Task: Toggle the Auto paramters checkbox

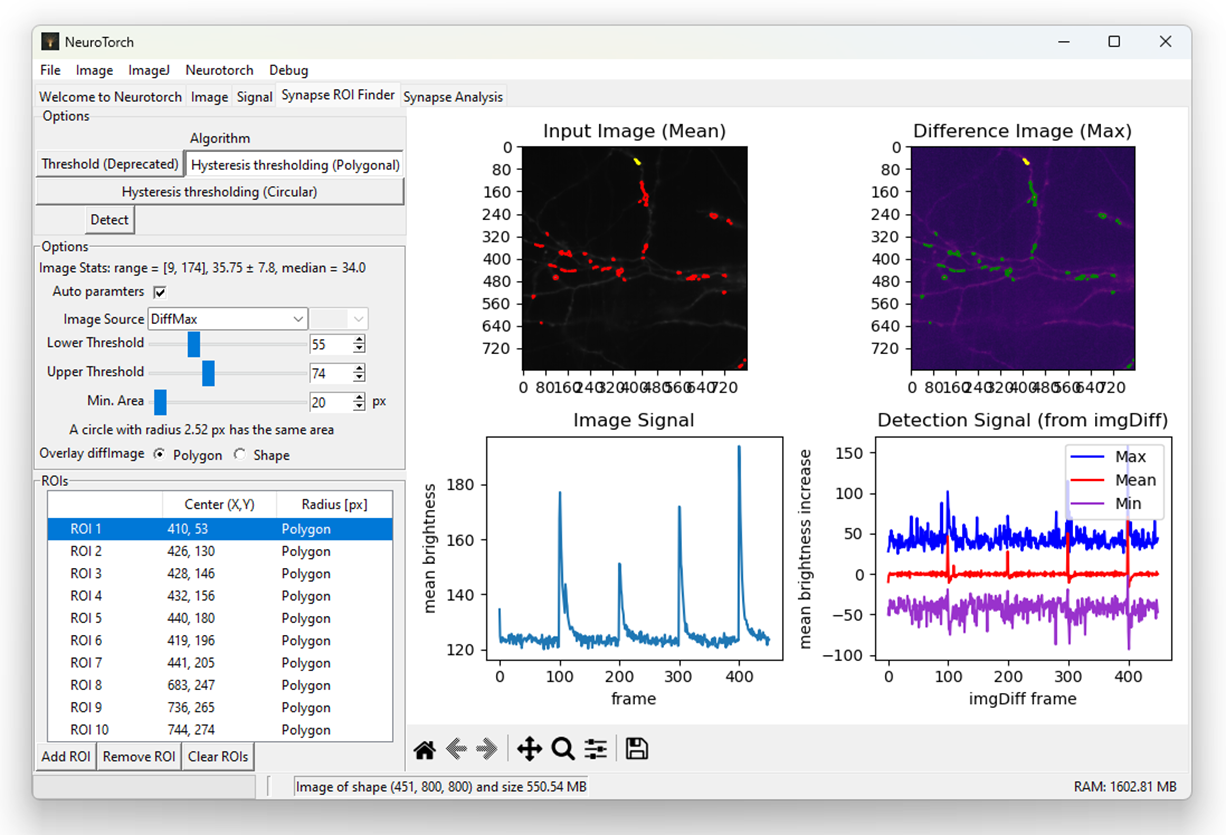Action: tap(160, 292)
